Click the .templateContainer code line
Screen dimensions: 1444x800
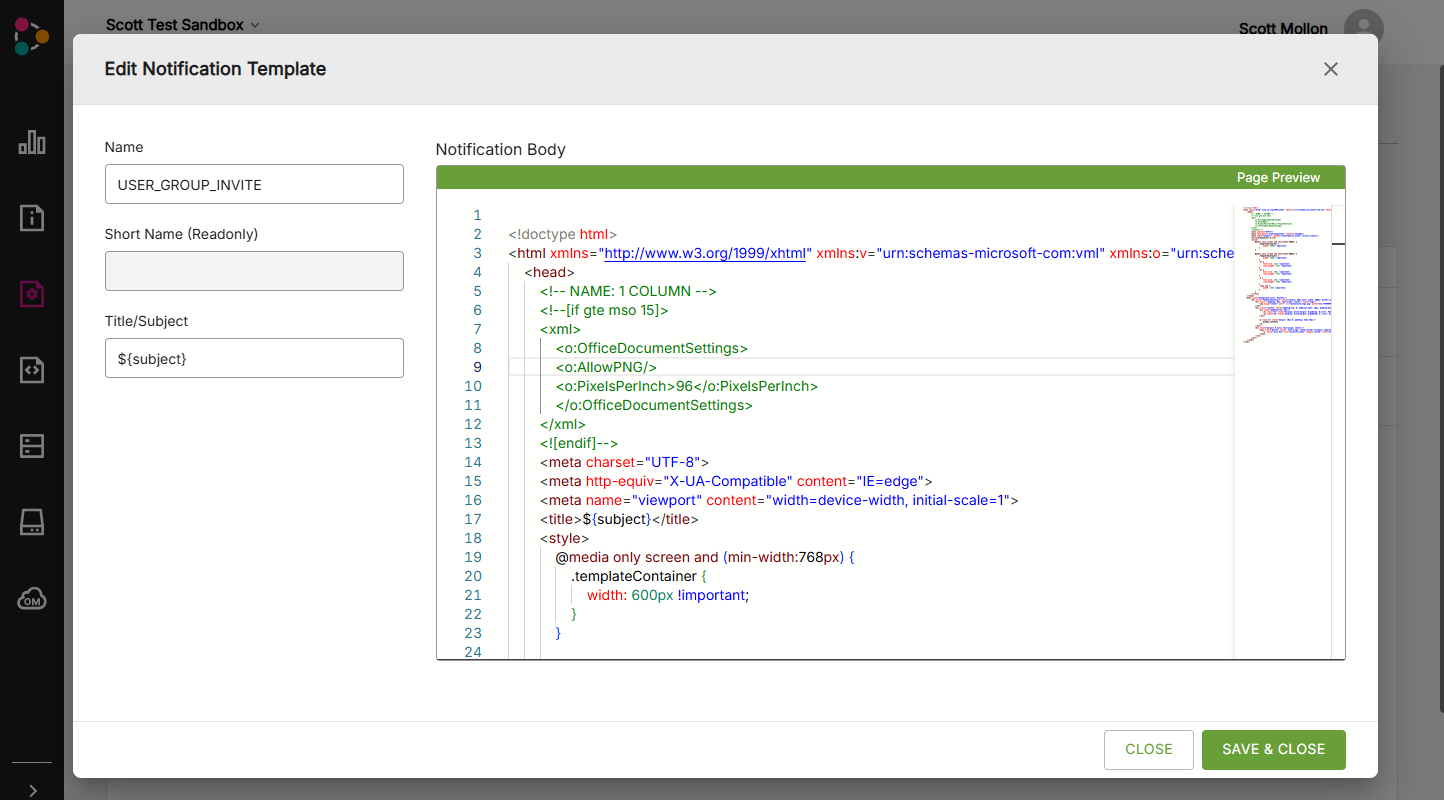coord(639,576)
